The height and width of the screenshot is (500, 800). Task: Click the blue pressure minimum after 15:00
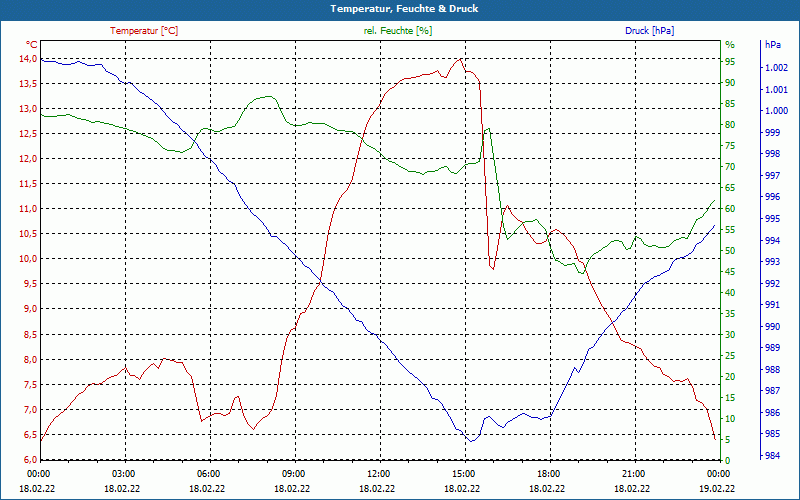472,441
